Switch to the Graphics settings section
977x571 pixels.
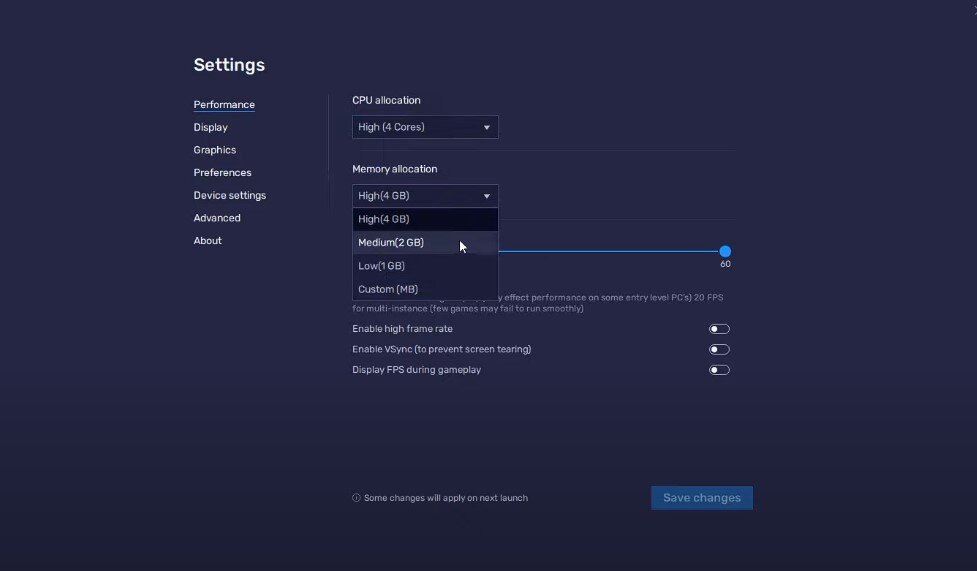215,150
